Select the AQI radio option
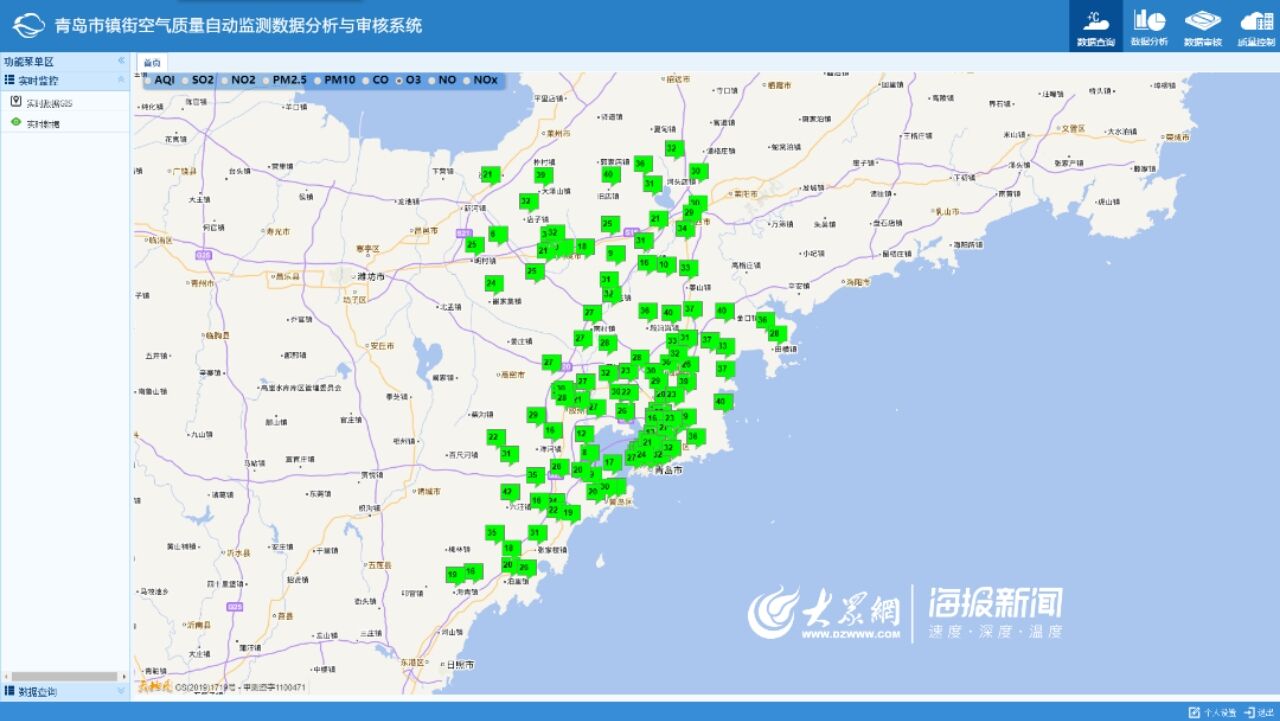Viewport: 1280px width, 721px height. [149, 80]
